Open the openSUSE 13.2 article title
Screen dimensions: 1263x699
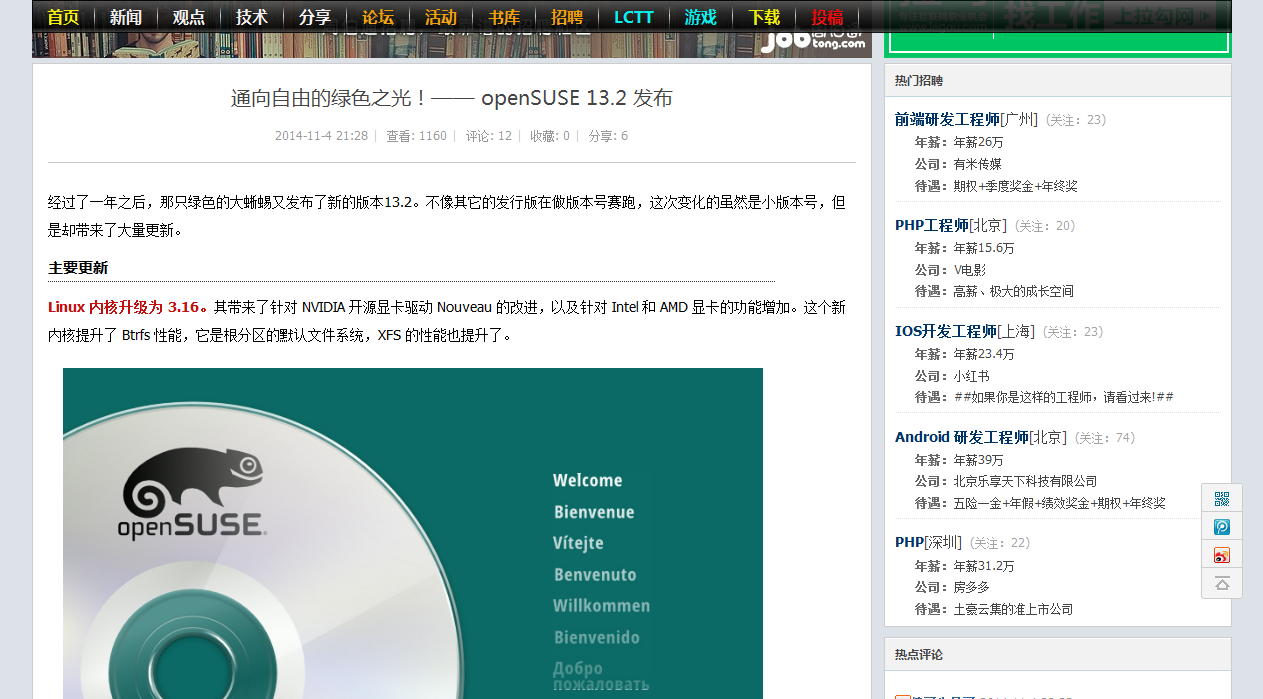click(452, 98)
